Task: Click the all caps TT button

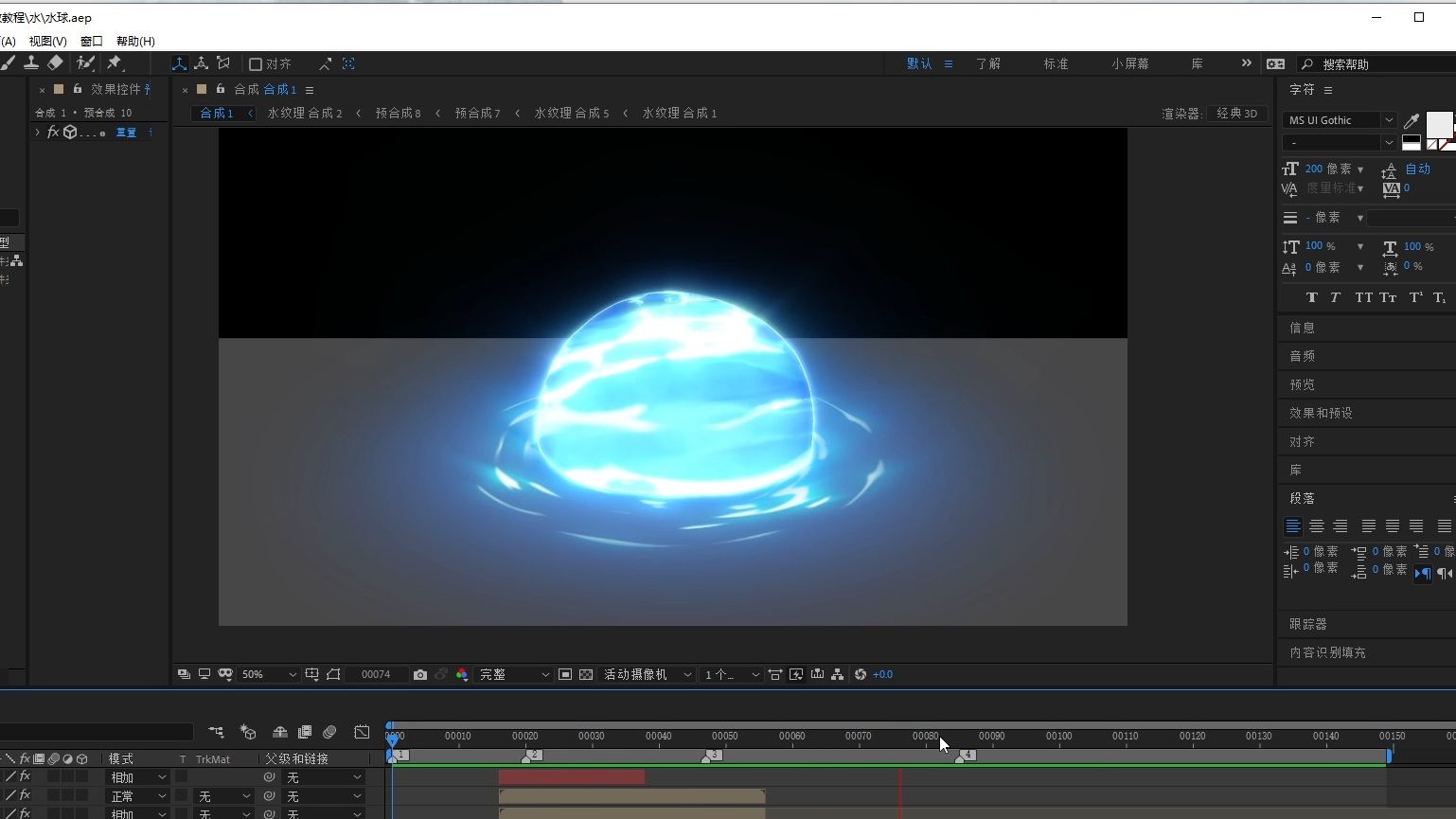Action: (x=1363, y=297)
